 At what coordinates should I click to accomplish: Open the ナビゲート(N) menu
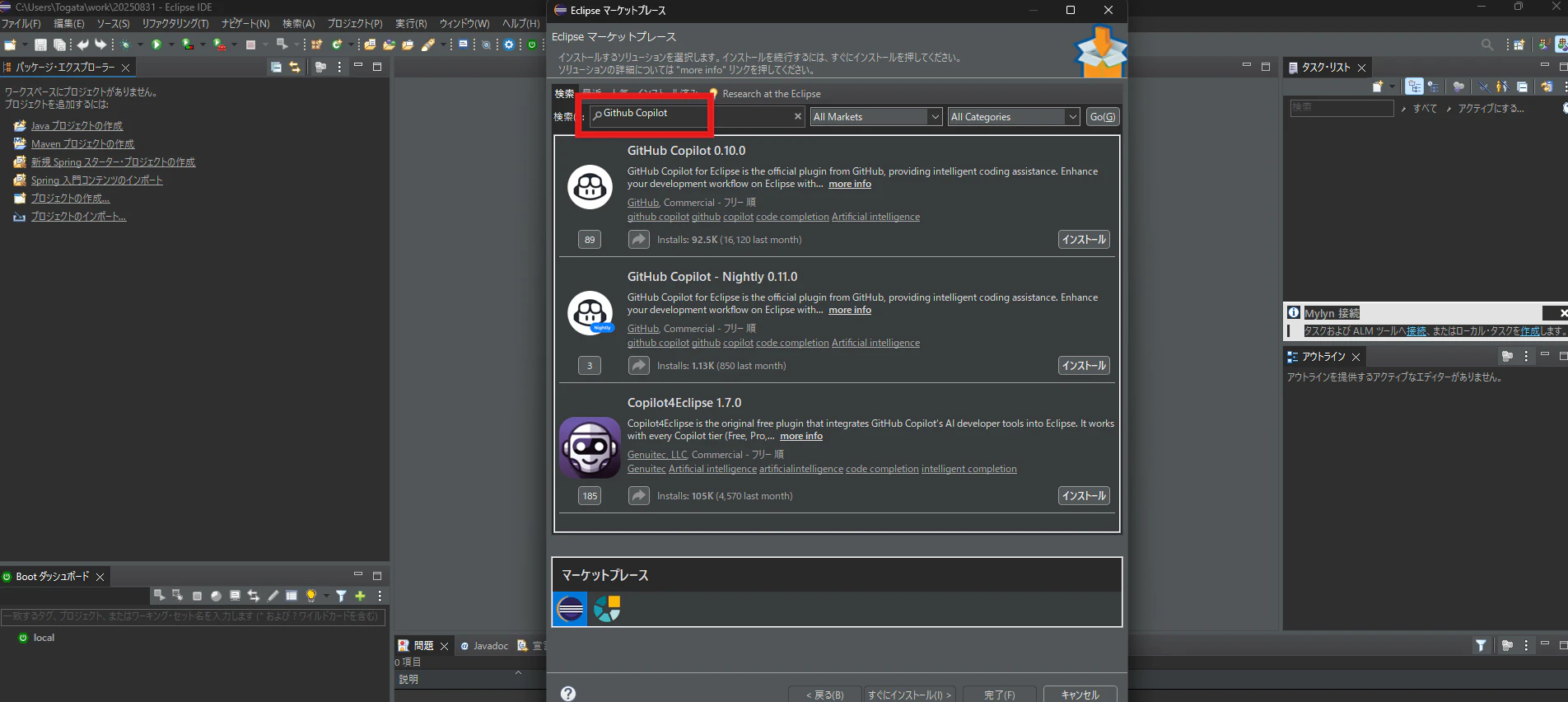click(245, 24)
